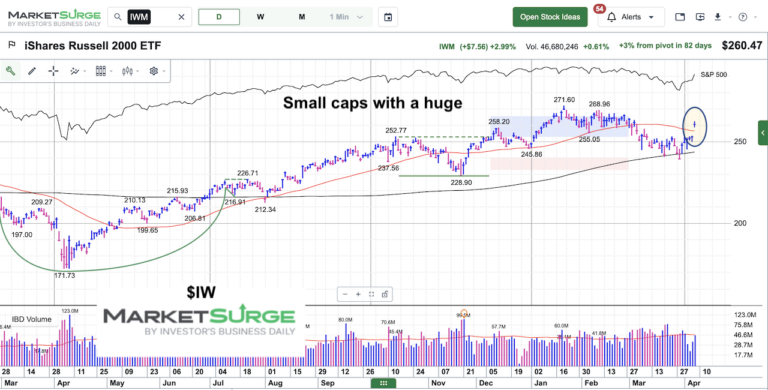Viewport: 768px width, 390px height.
Task: Click the fit-to-screen chart icon
Action: click(x=371, y=294)
